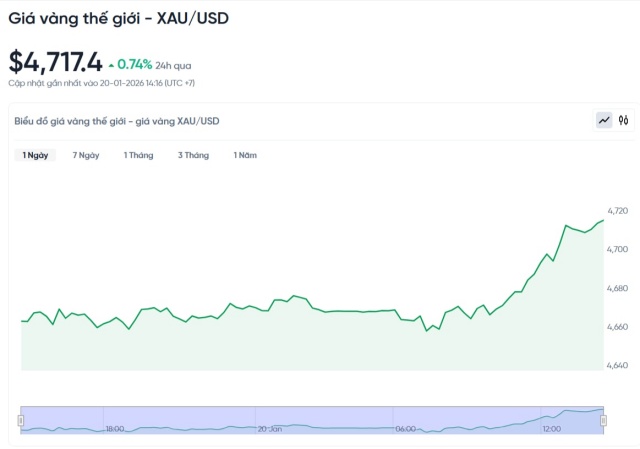Switch to the candlestick chart view
Viewport: 640px width, 449px height.
pyautogui.click(x=624, y=120)
